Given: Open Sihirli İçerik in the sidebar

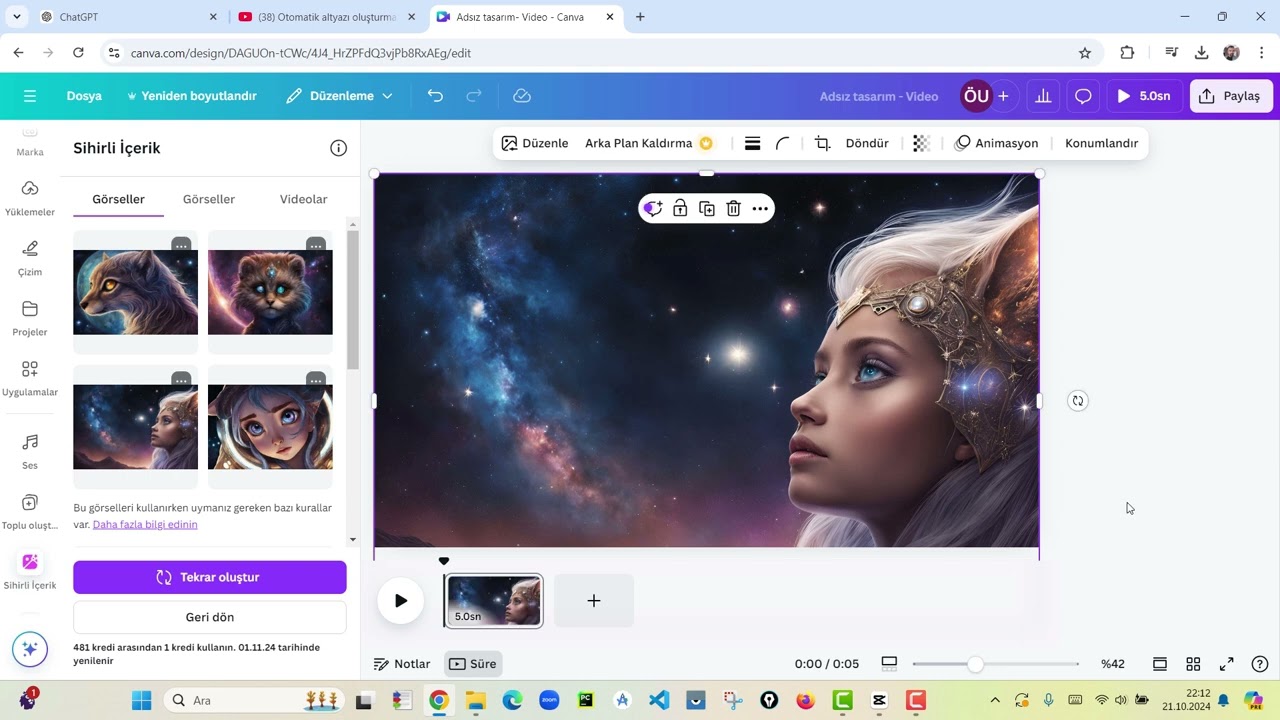Looking at the screenshot, I should tap(30, 572).
